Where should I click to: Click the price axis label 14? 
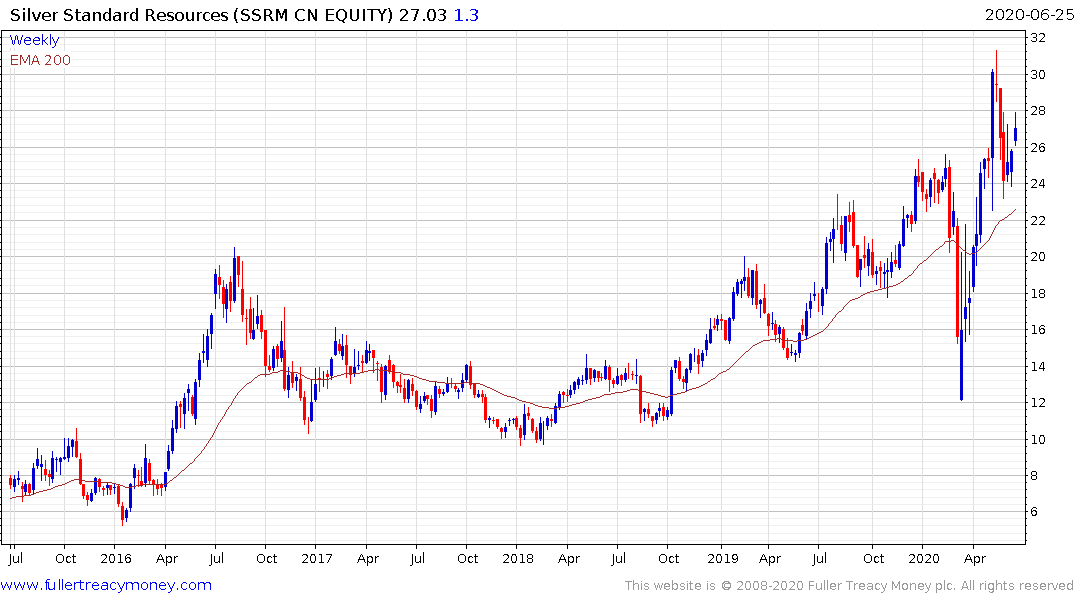pos(1038,366)
